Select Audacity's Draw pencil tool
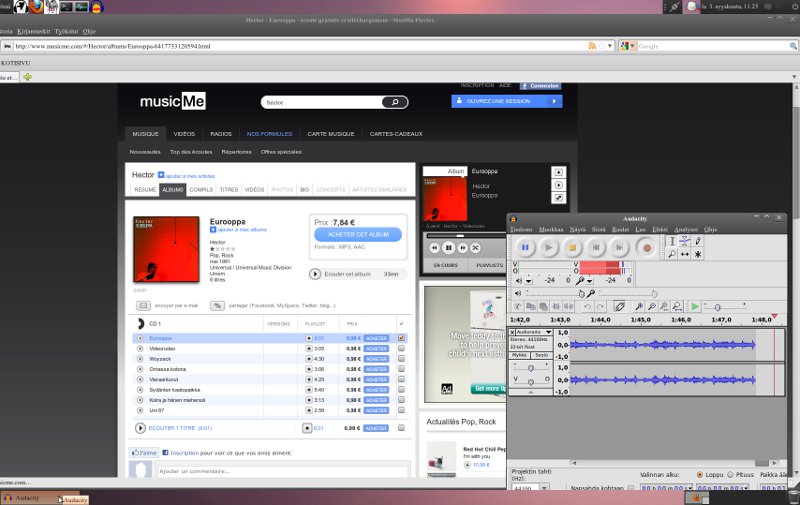The image size is (800, 505). click(x=697, y=241)
